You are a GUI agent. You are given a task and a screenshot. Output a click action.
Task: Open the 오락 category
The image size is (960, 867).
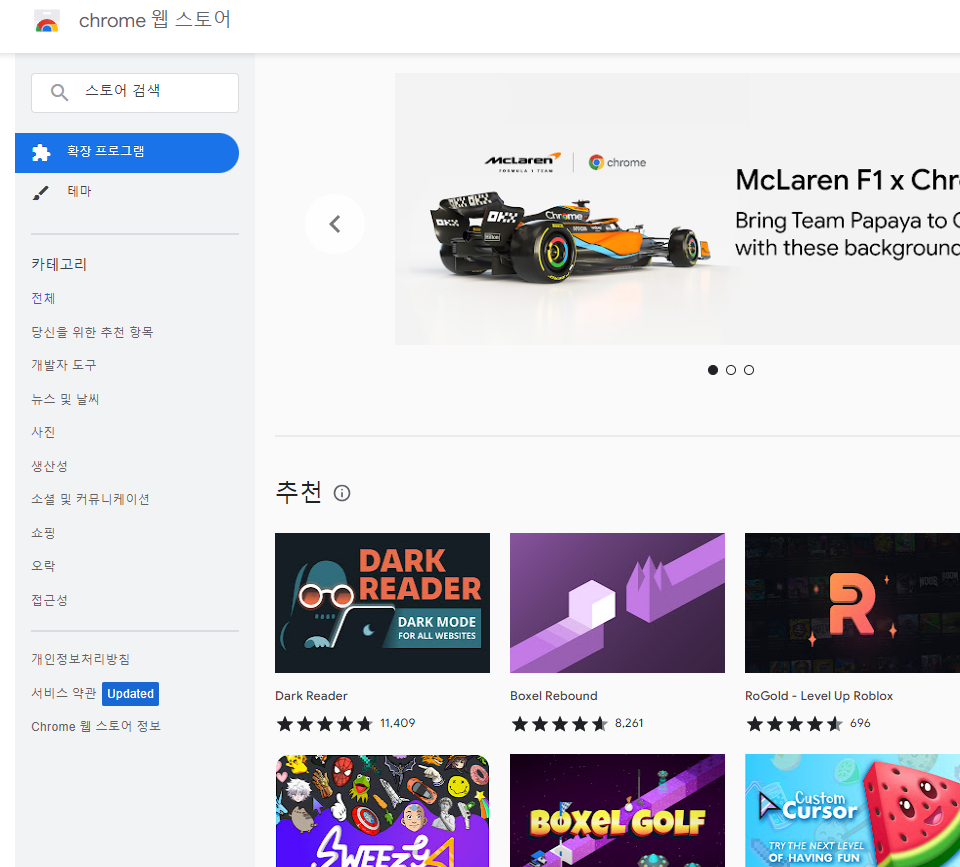43,566
